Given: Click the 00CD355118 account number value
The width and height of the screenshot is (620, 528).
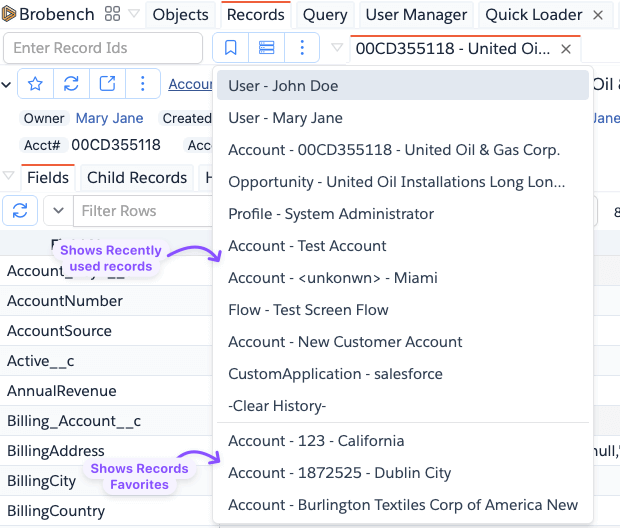Looking at the screenshot, I should (116, 145).
